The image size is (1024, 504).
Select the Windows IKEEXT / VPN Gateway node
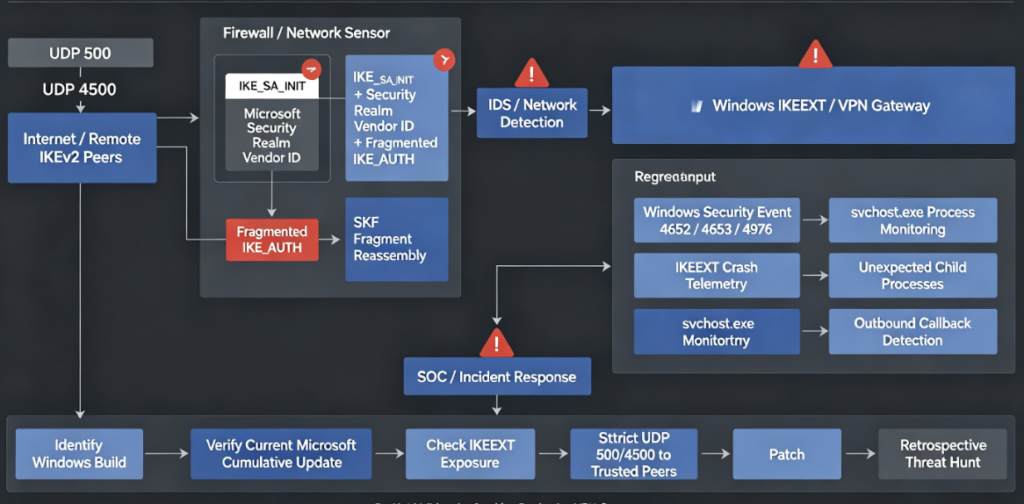click(813, 106)
